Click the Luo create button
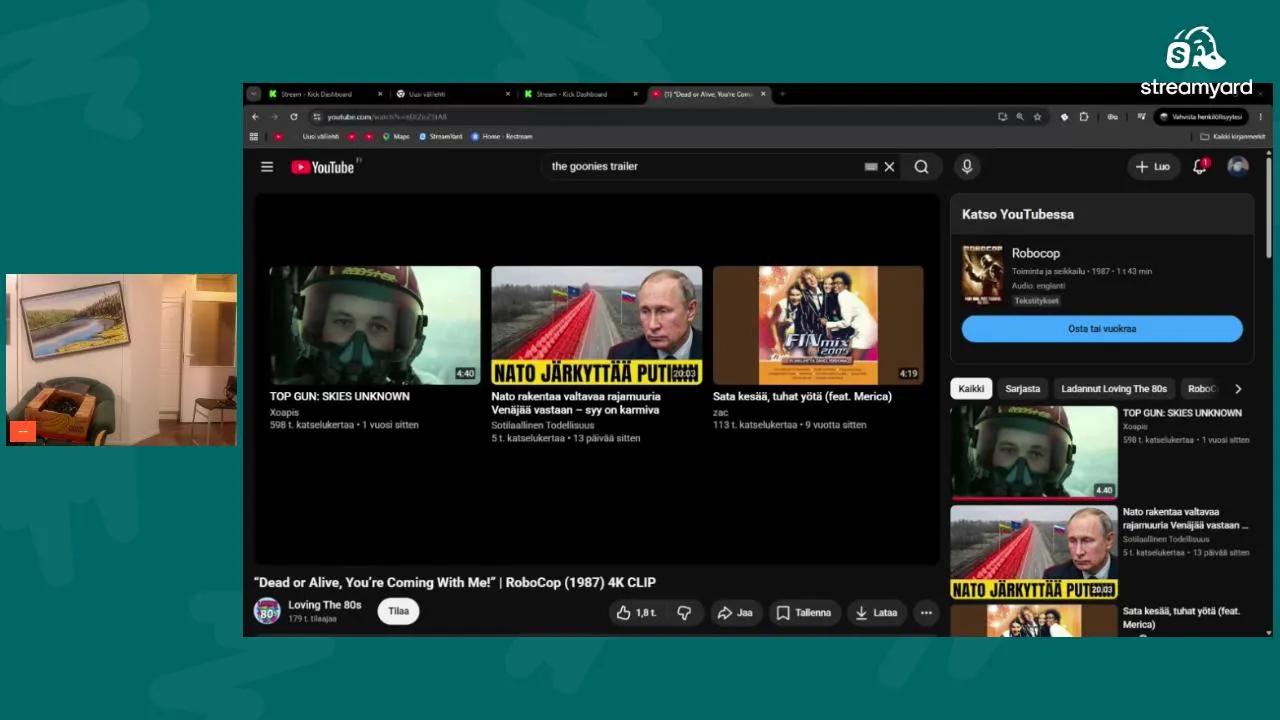This screenshot has height=720, width=1280. click(1153, 167)
